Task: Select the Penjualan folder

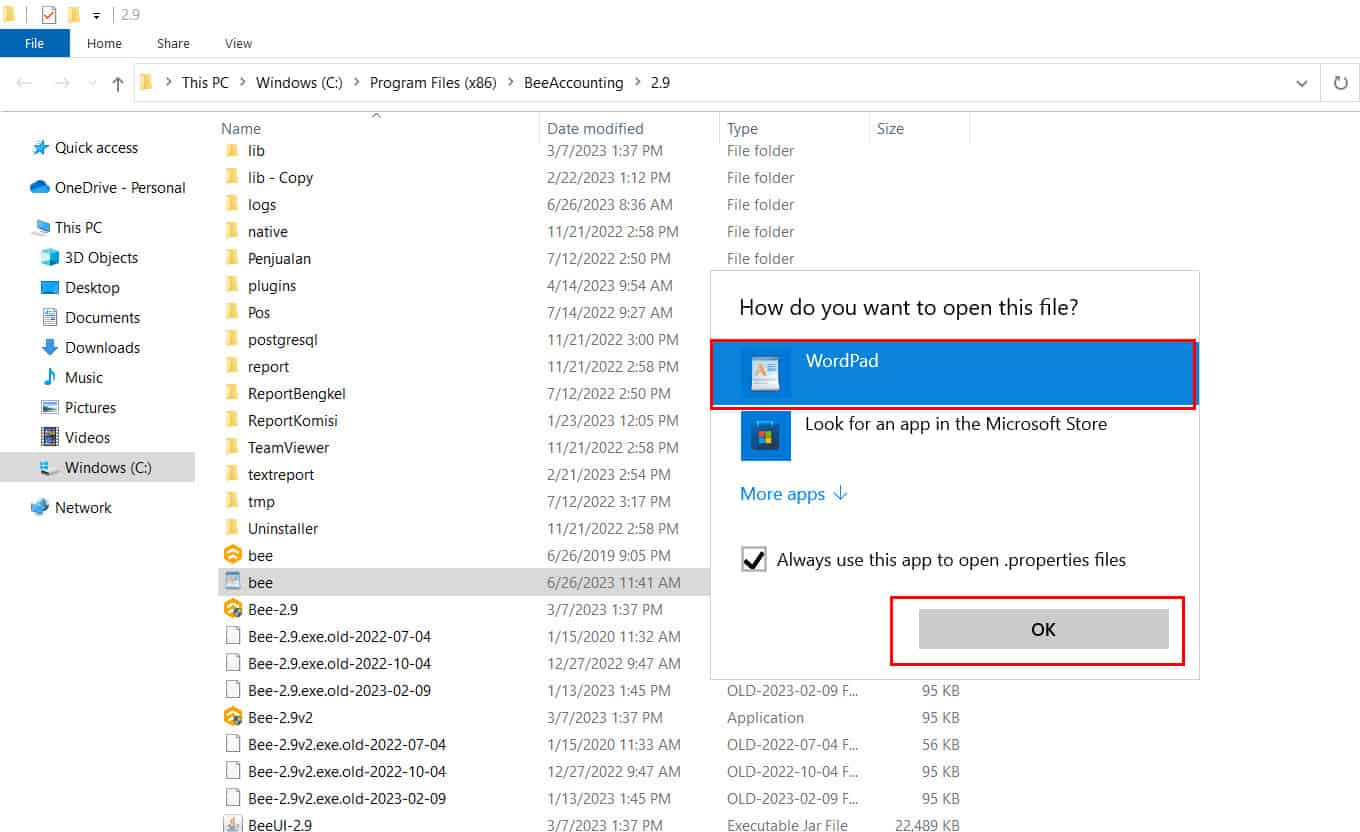Action: pos(279,259)
